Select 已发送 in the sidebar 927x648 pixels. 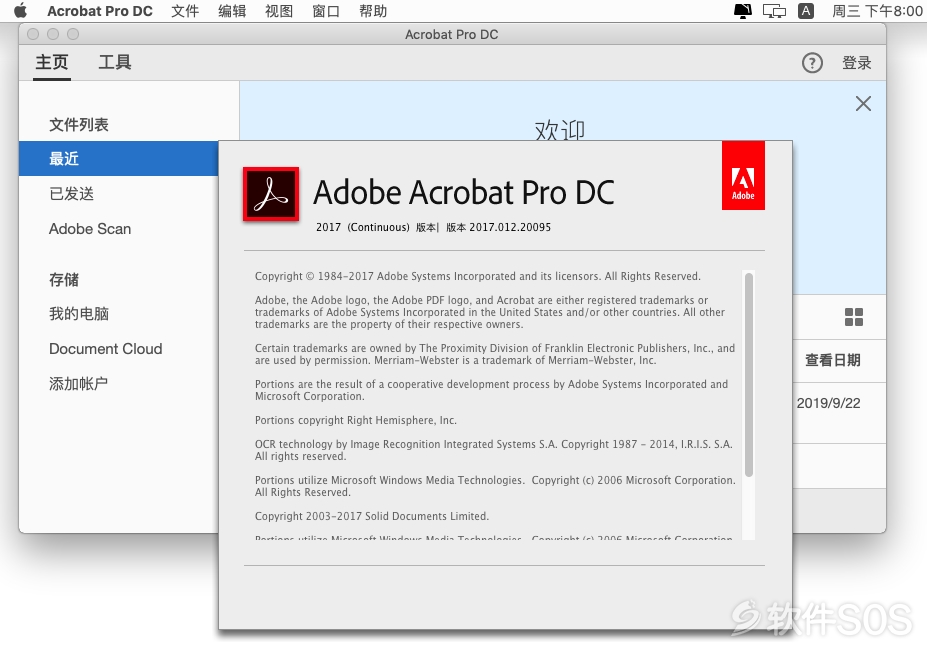point(72,194)
